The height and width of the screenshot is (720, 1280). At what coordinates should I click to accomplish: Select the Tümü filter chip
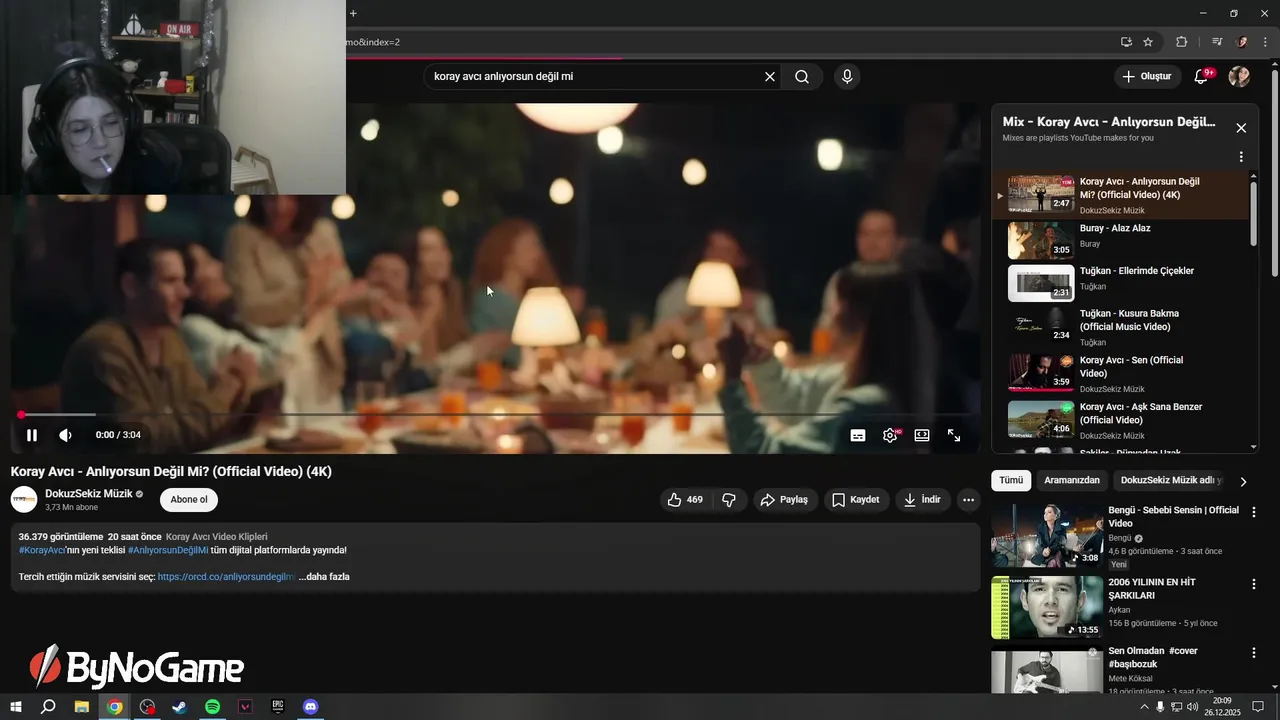tap(1011, 480)
